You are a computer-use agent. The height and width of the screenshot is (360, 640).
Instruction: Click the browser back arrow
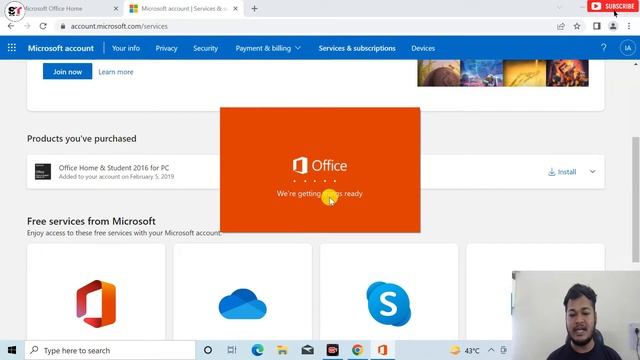(x=11, y=26)
